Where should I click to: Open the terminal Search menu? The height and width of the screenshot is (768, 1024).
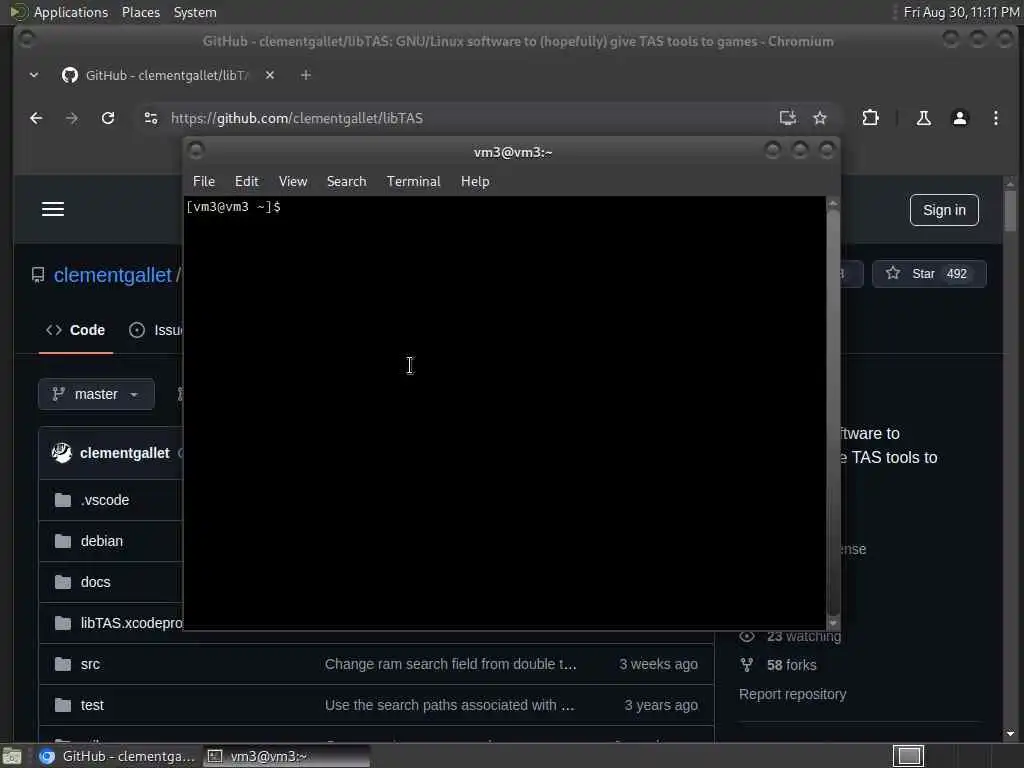point(346,182)
